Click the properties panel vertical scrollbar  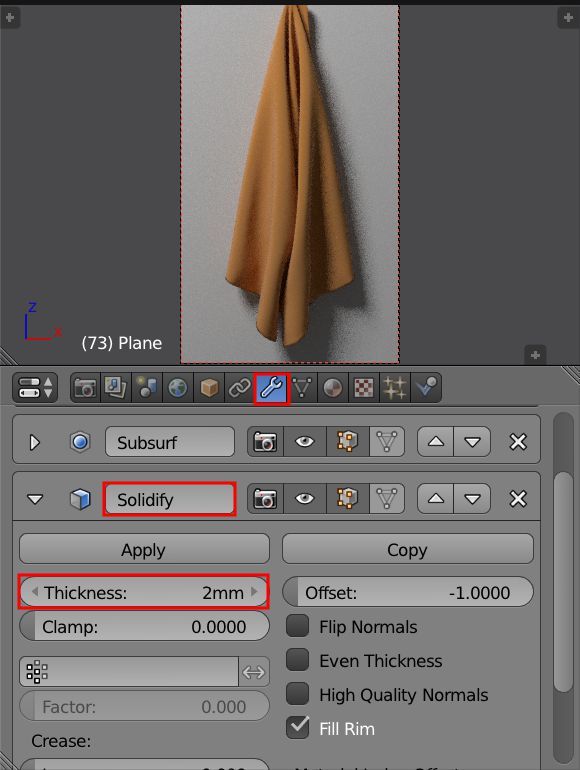[563, 582]
